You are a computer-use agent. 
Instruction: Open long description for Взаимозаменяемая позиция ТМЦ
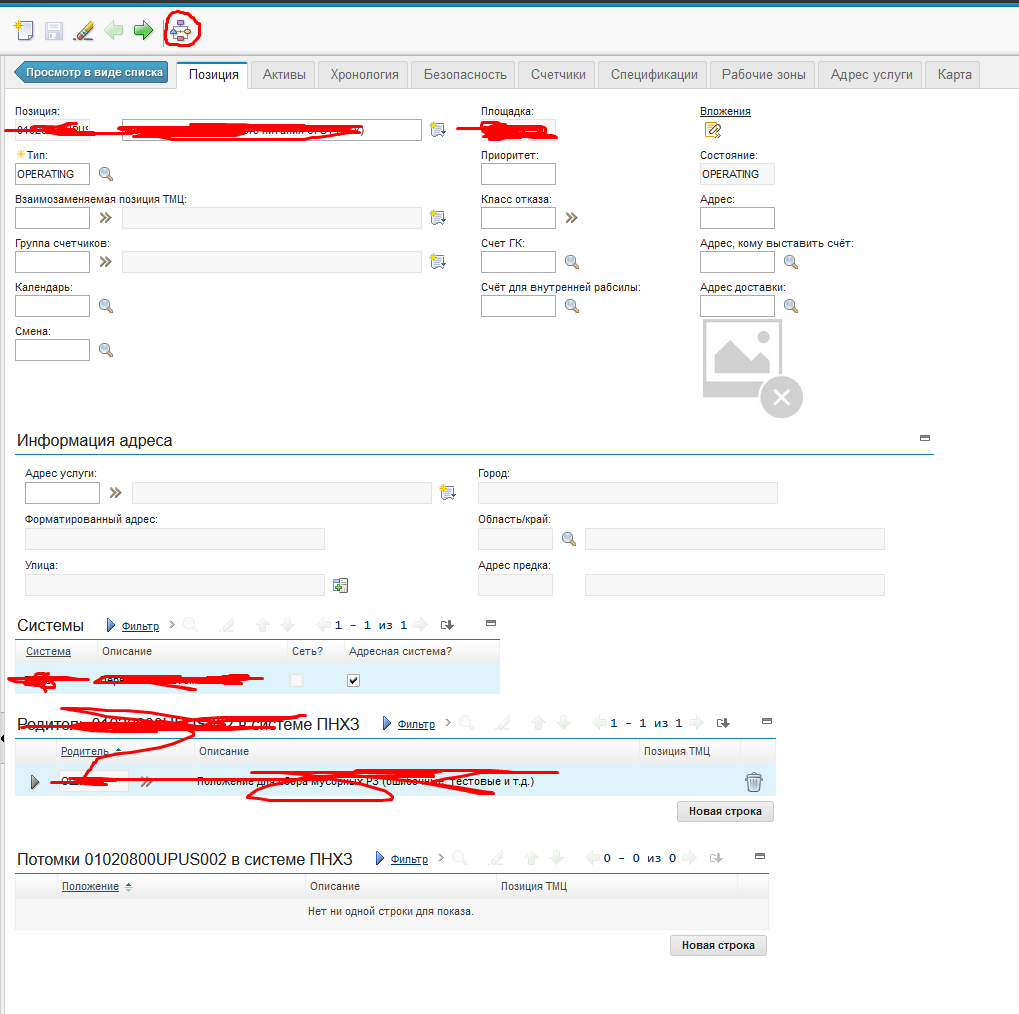pyautogui.click(x=438, y=218)
